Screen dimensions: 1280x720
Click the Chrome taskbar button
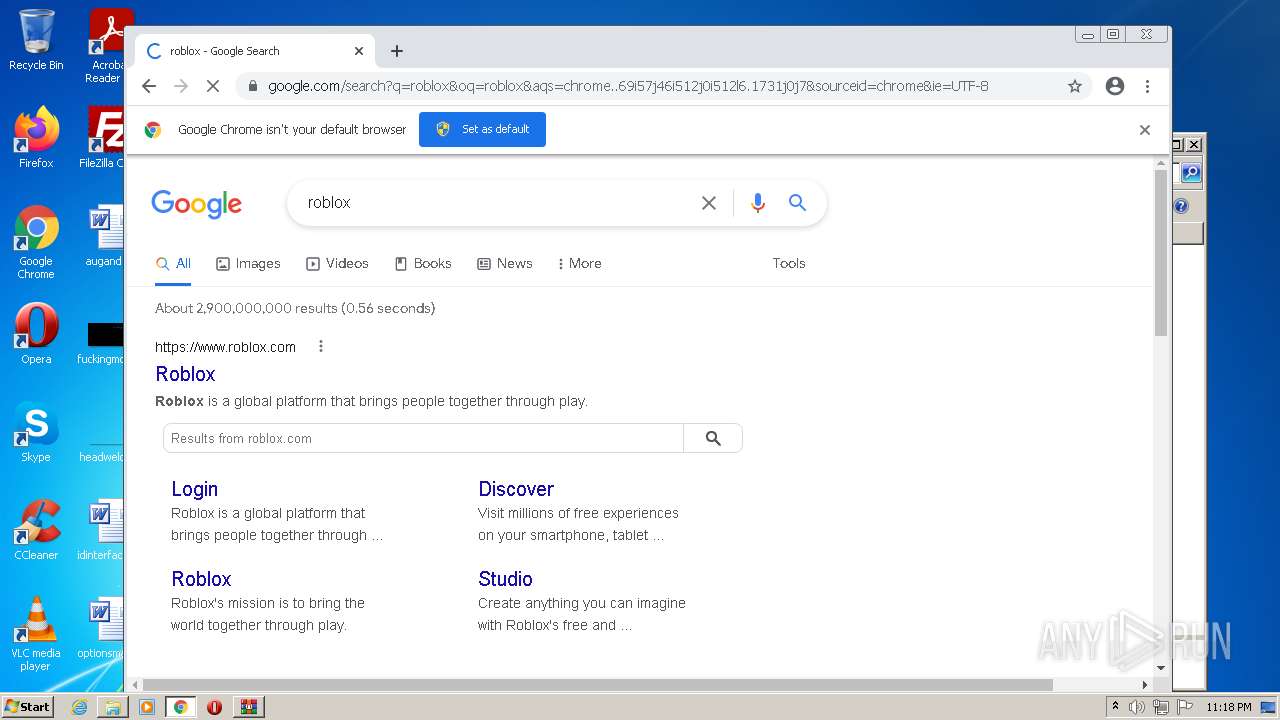180,707
